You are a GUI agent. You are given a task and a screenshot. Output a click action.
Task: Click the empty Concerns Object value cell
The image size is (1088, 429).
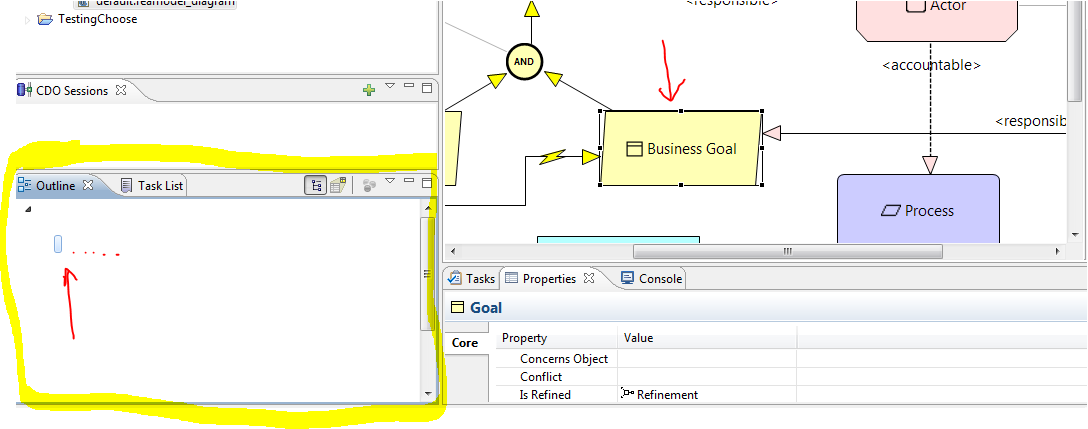coord(707,359)
